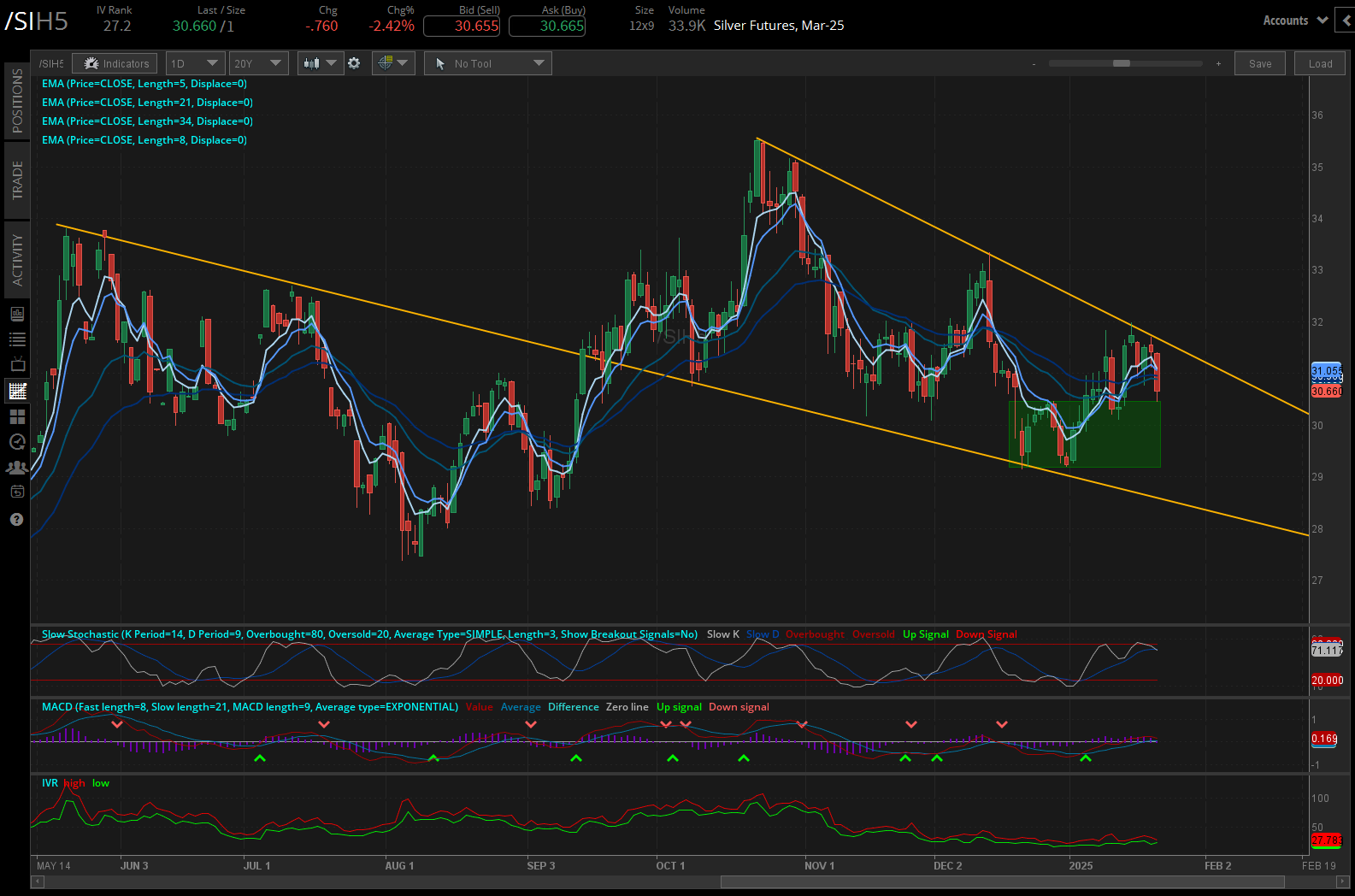Click the EMA Length=34 study label
This screenshot has width=1355, height=896.
[147, 121]
